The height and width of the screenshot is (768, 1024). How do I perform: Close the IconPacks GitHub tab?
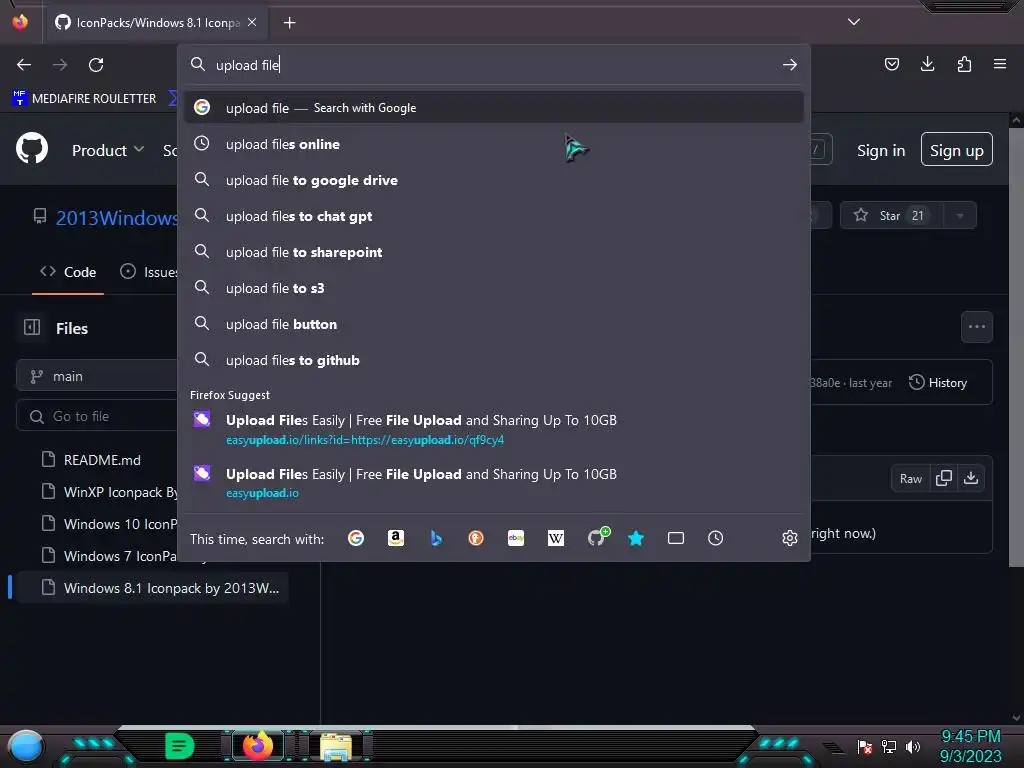click(x=252, y=22)
